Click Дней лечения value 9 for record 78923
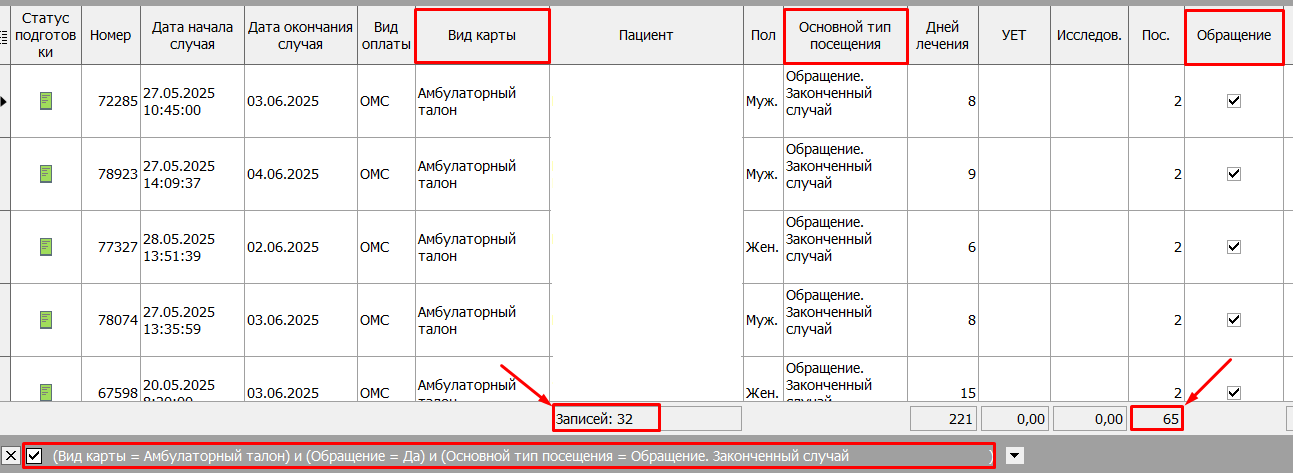This screenshot has height=473, width=1293. point(944,174)
